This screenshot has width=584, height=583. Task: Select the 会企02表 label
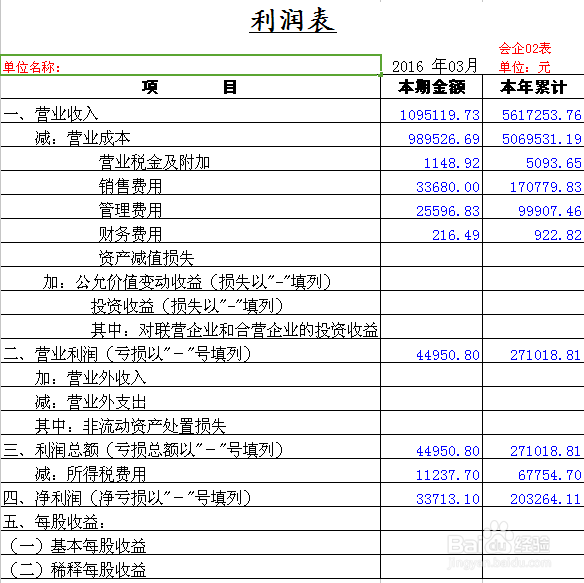point(524,48)
